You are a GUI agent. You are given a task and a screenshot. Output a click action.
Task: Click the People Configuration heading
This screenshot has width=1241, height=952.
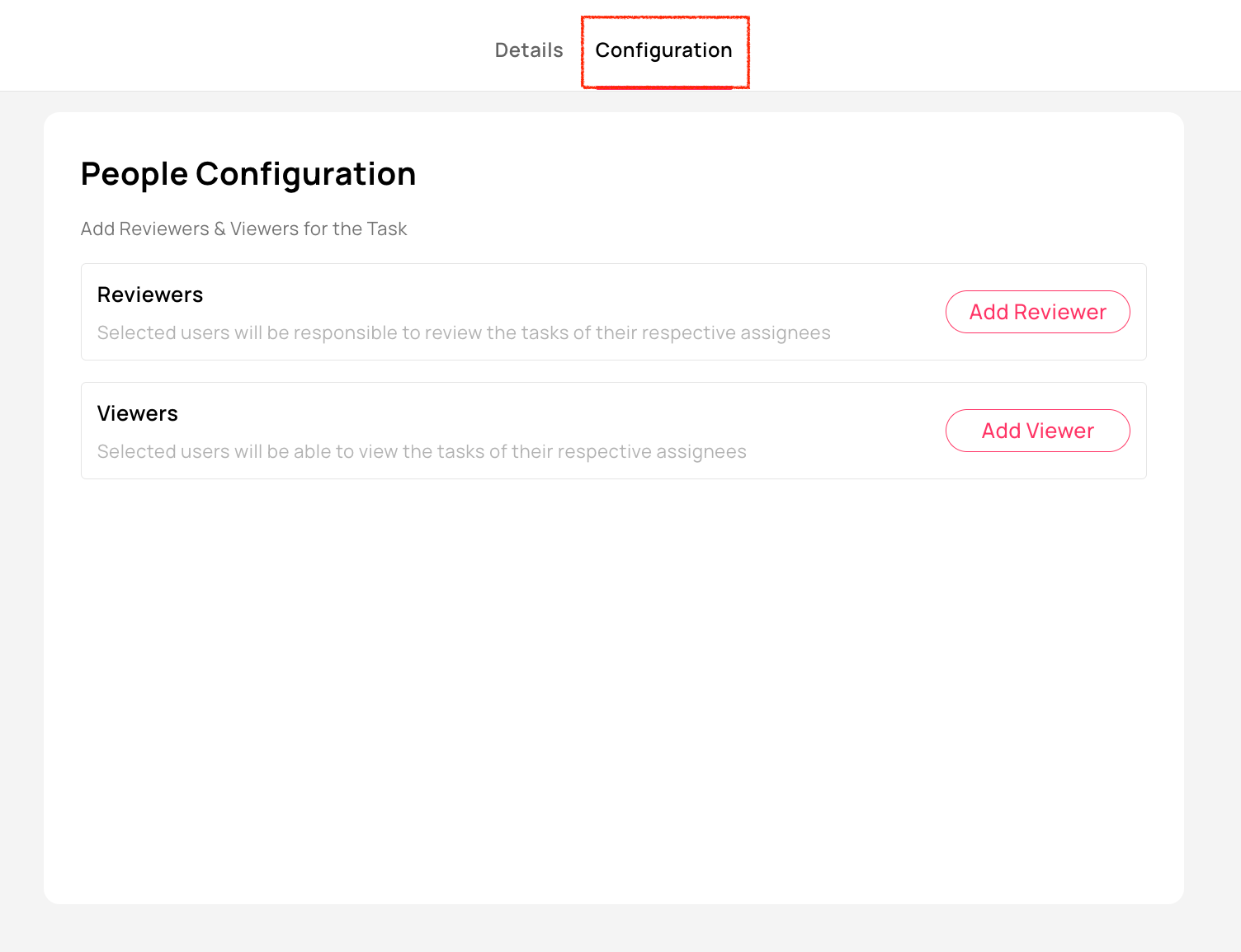(x=248, y=174)
